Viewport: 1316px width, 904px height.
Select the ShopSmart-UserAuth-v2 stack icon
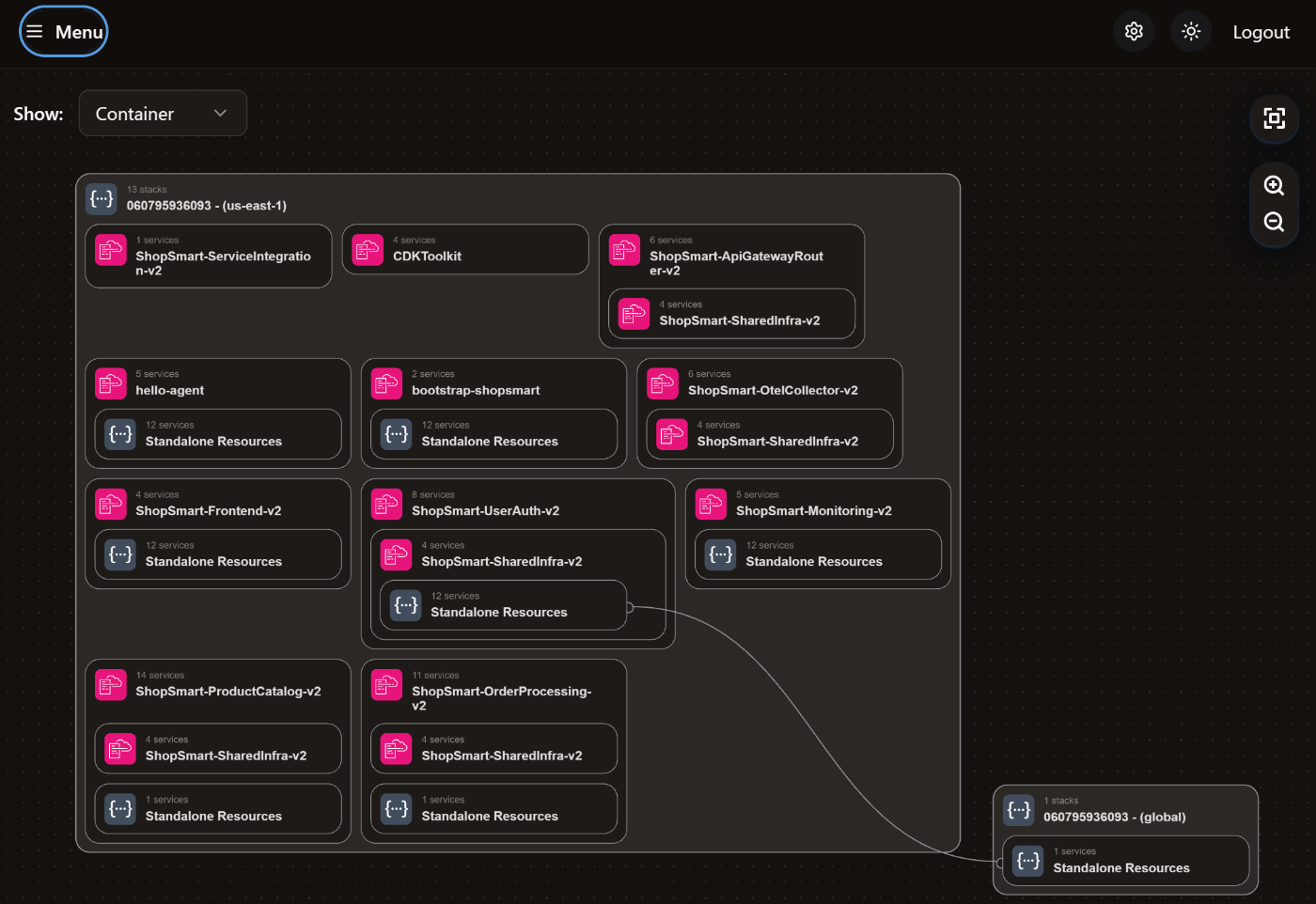(386, 504)
